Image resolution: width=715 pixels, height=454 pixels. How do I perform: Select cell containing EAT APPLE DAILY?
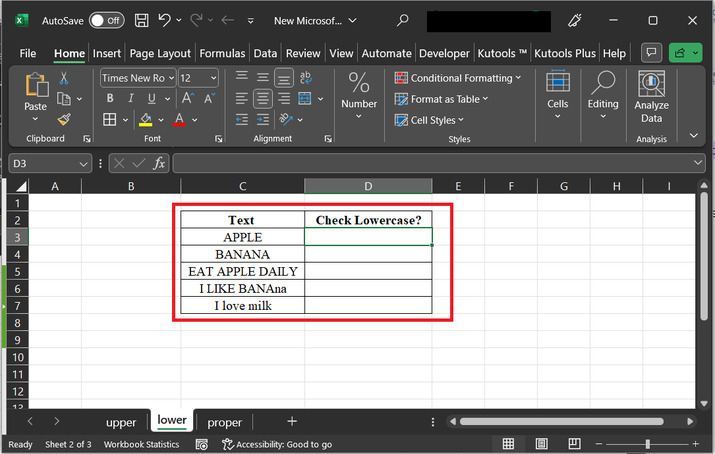pyautogui.click(x=242, y=271)
